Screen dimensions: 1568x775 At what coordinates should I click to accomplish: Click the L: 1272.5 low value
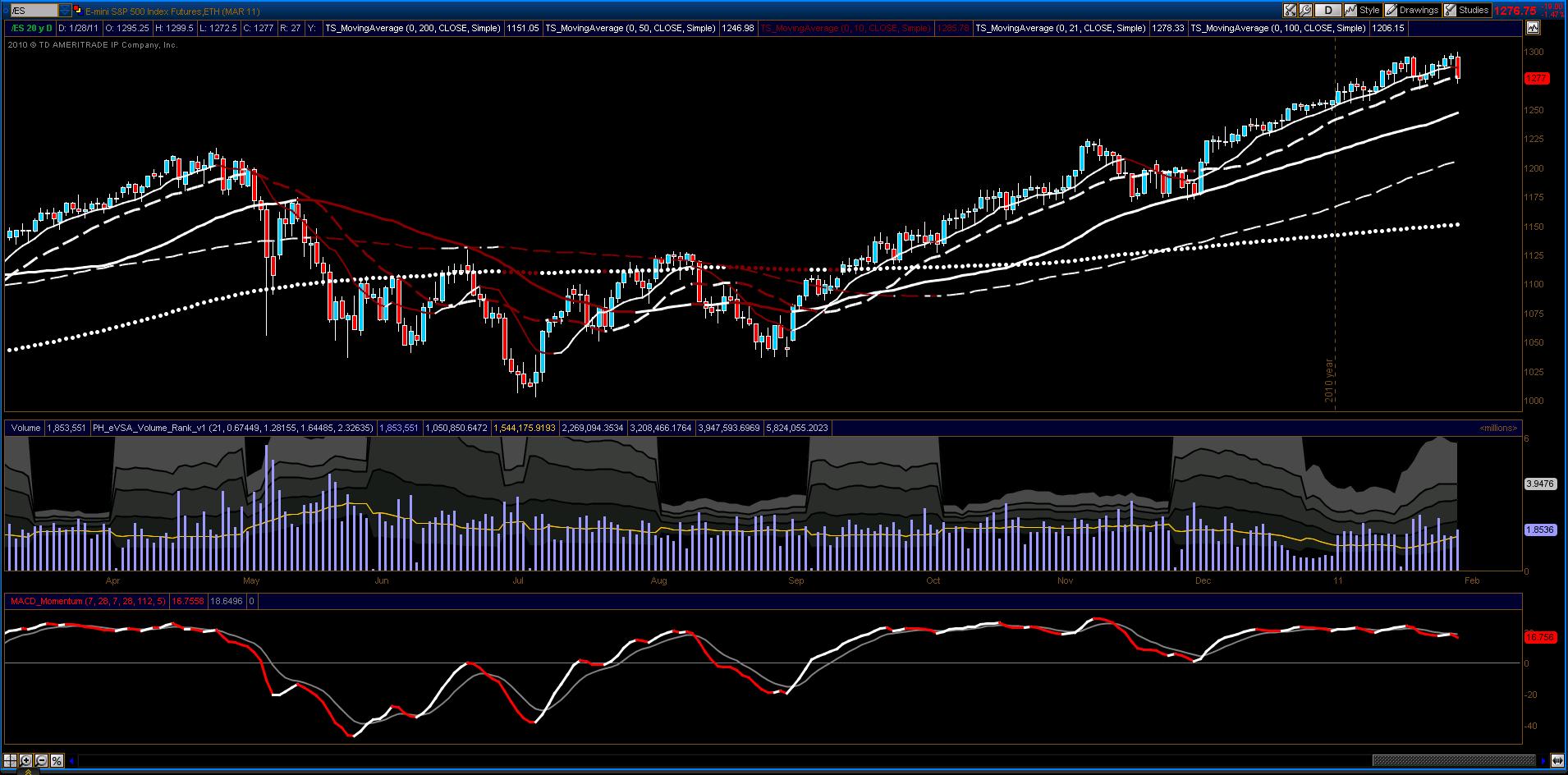point(218,28)
